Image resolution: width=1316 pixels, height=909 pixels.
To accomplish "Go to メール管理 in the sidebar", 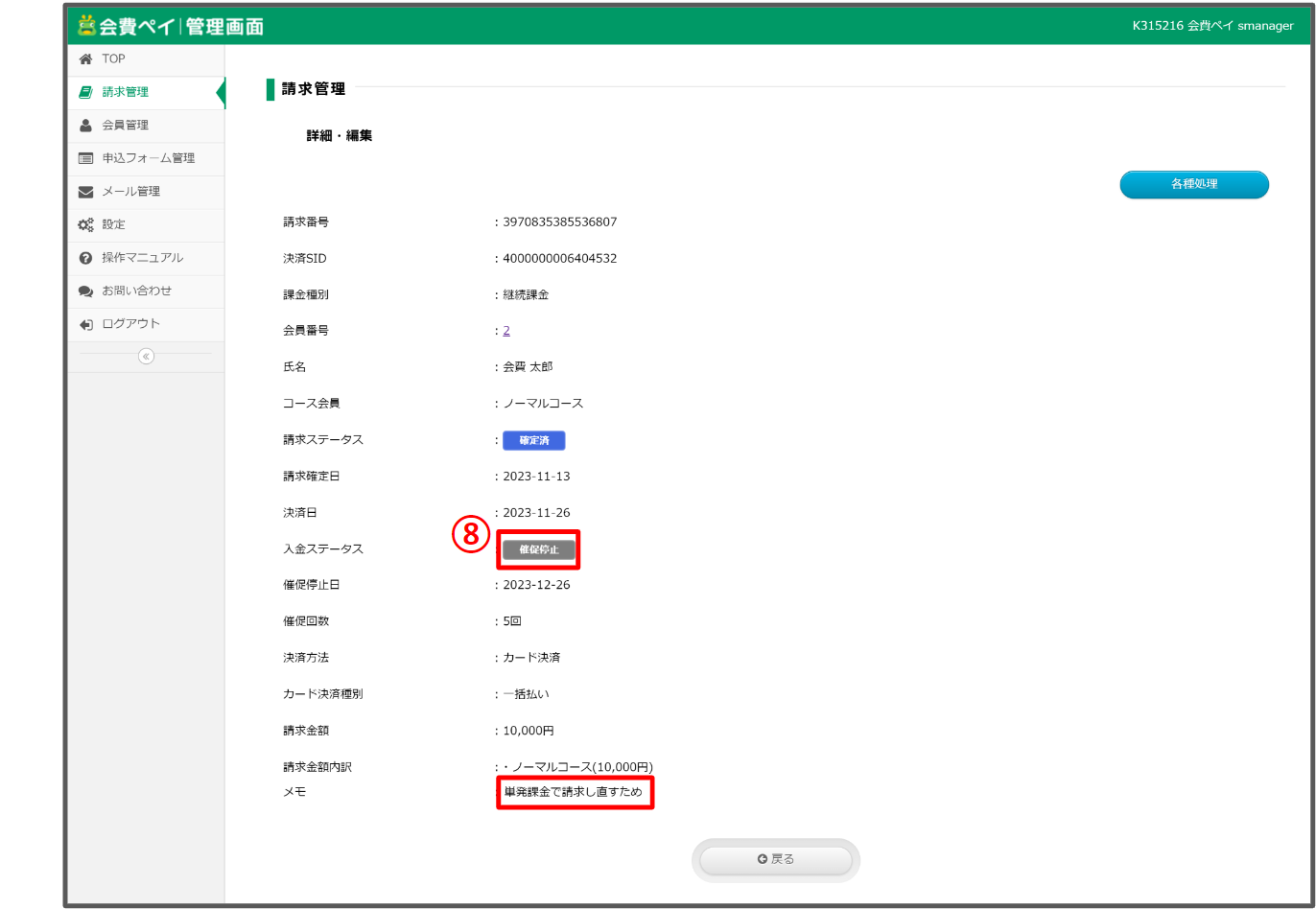I will coord(131,192).
